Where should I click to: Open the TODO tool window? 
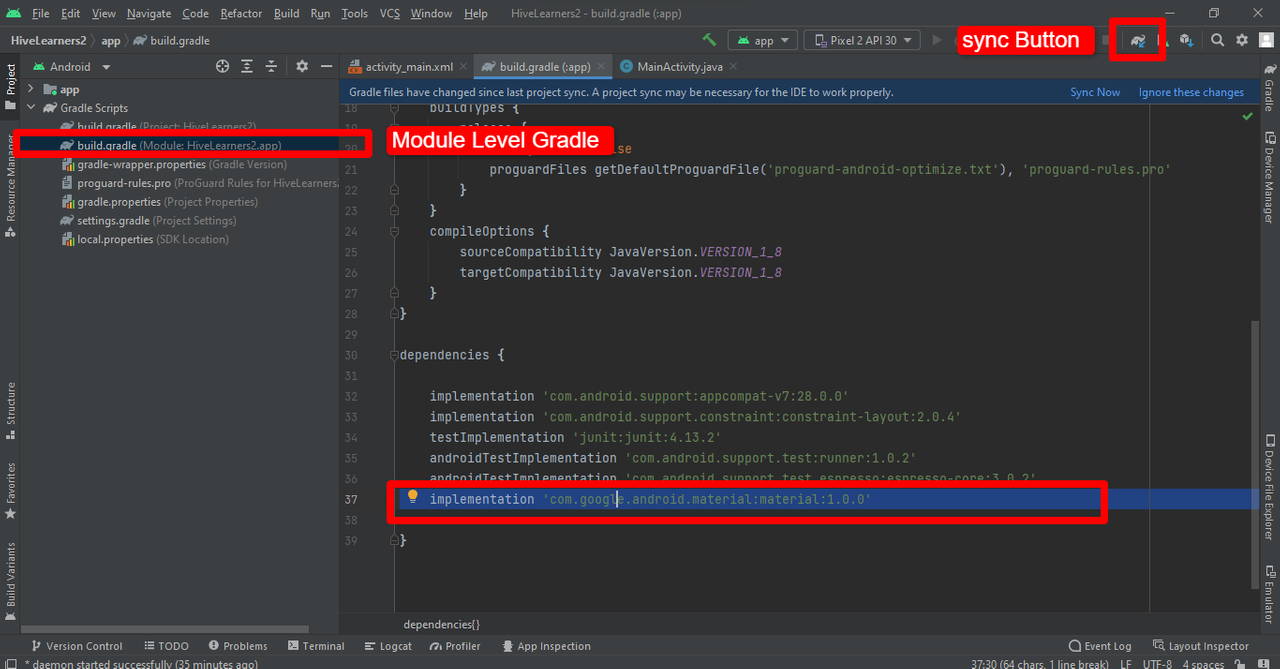(166, 646)
